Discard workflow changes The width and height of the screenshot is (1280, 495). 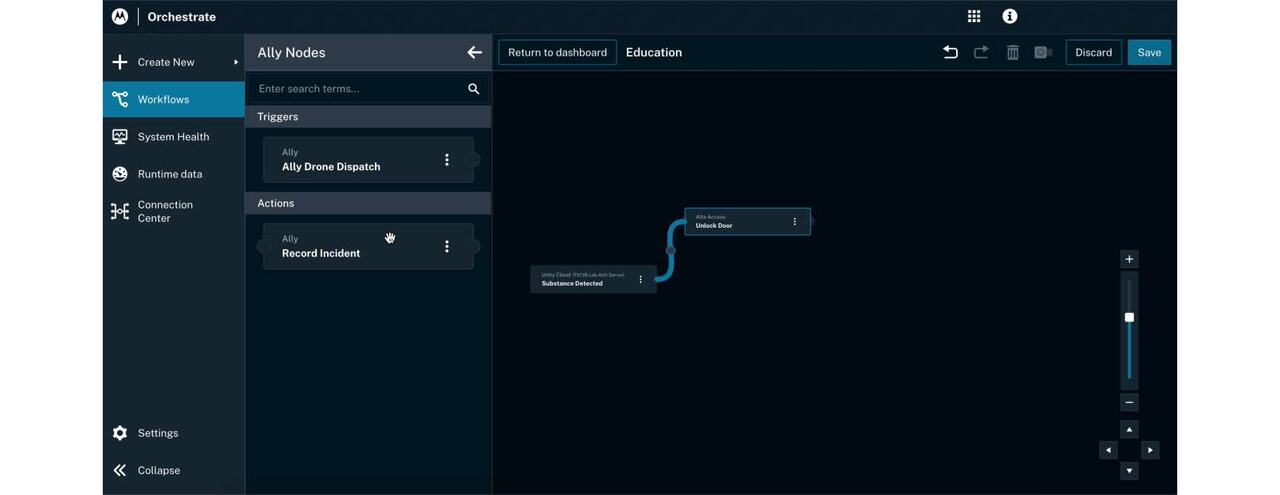pos(1094,52)
